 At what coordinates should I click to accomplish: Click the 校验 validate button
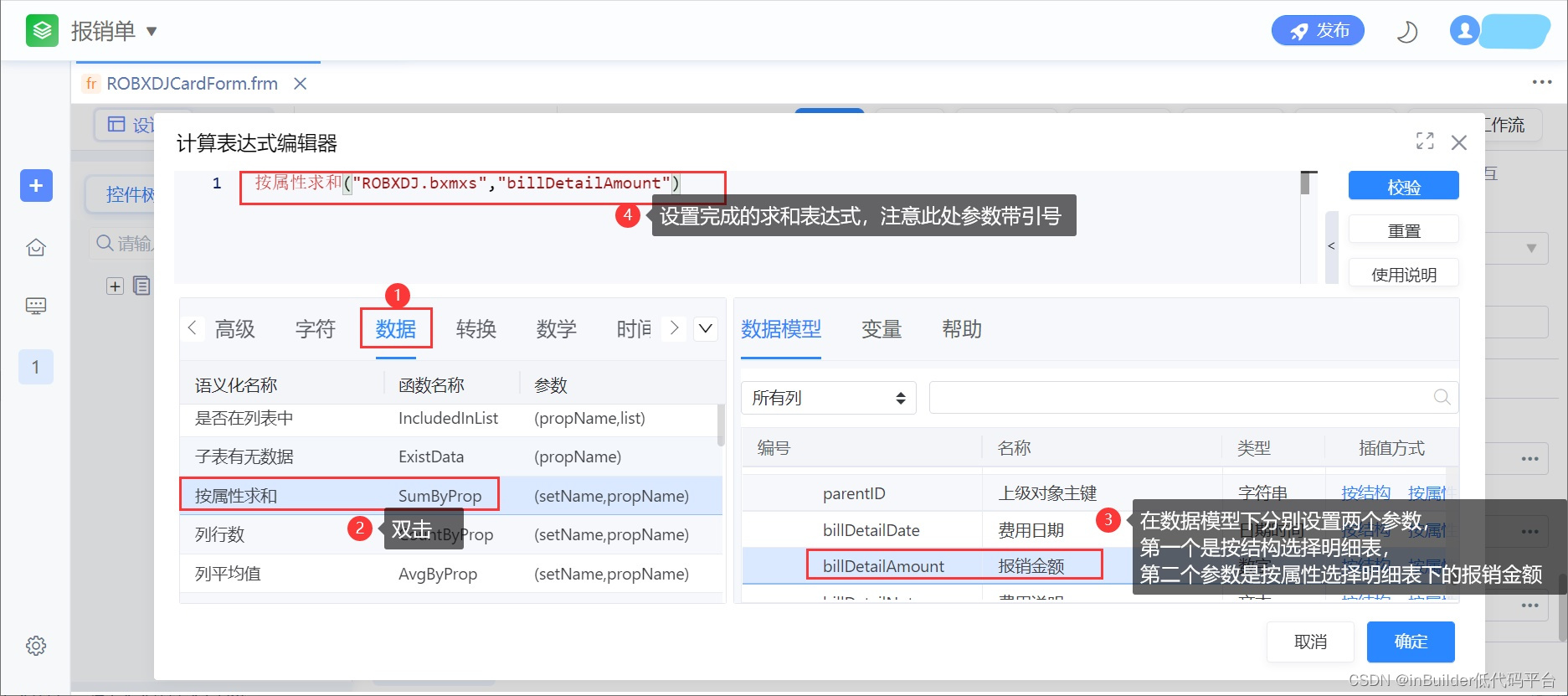pos(1403,186)
